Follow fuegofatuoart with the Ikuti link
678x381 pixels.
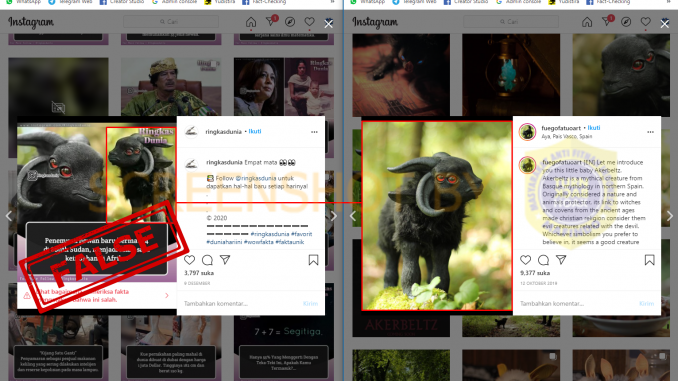tap(594, 128)
